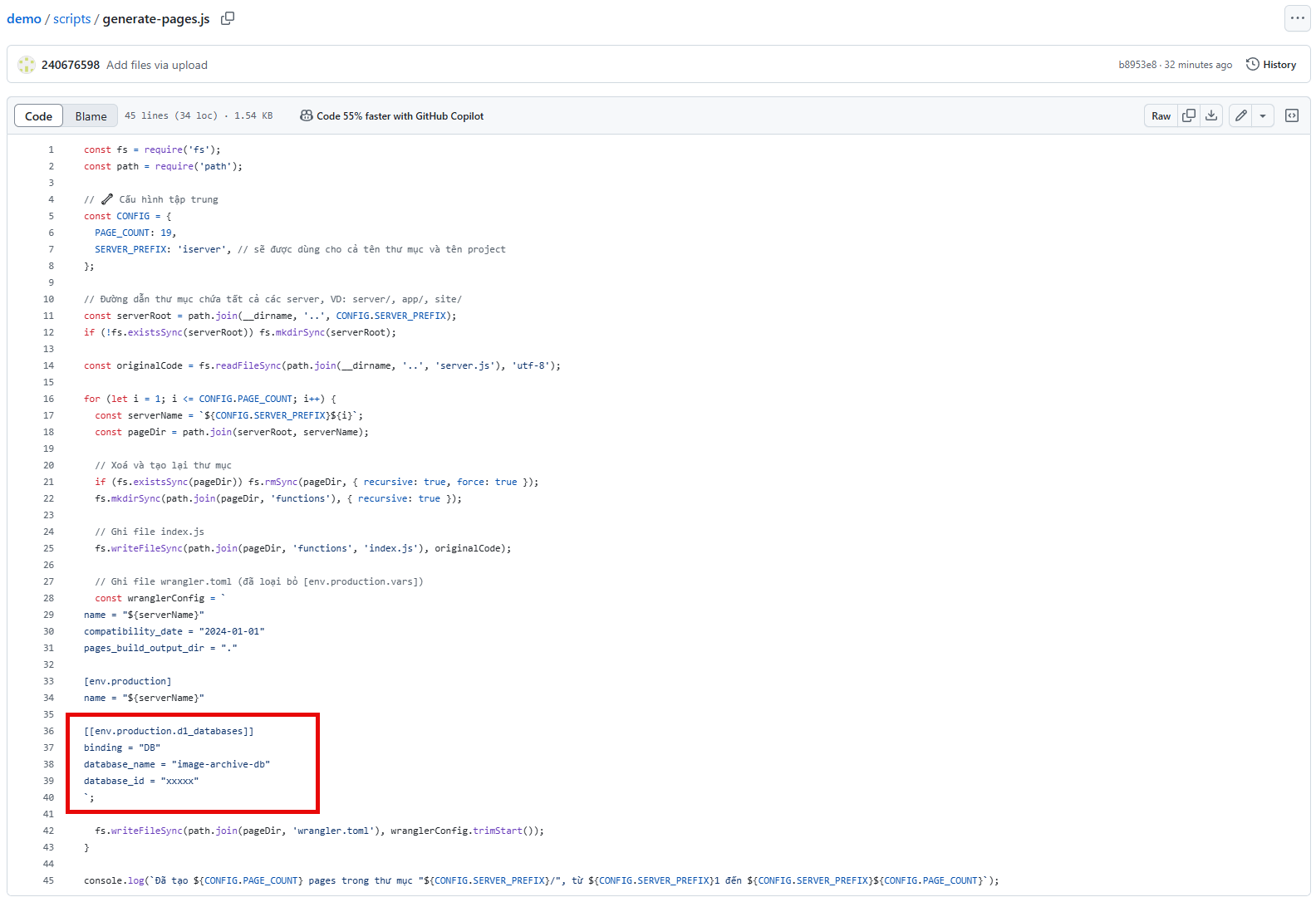Image resolution: width=1316 pixels, height=902 pixels.
Task: Copy file path icon next to generate-pages.js
Action: coord(228,18)
